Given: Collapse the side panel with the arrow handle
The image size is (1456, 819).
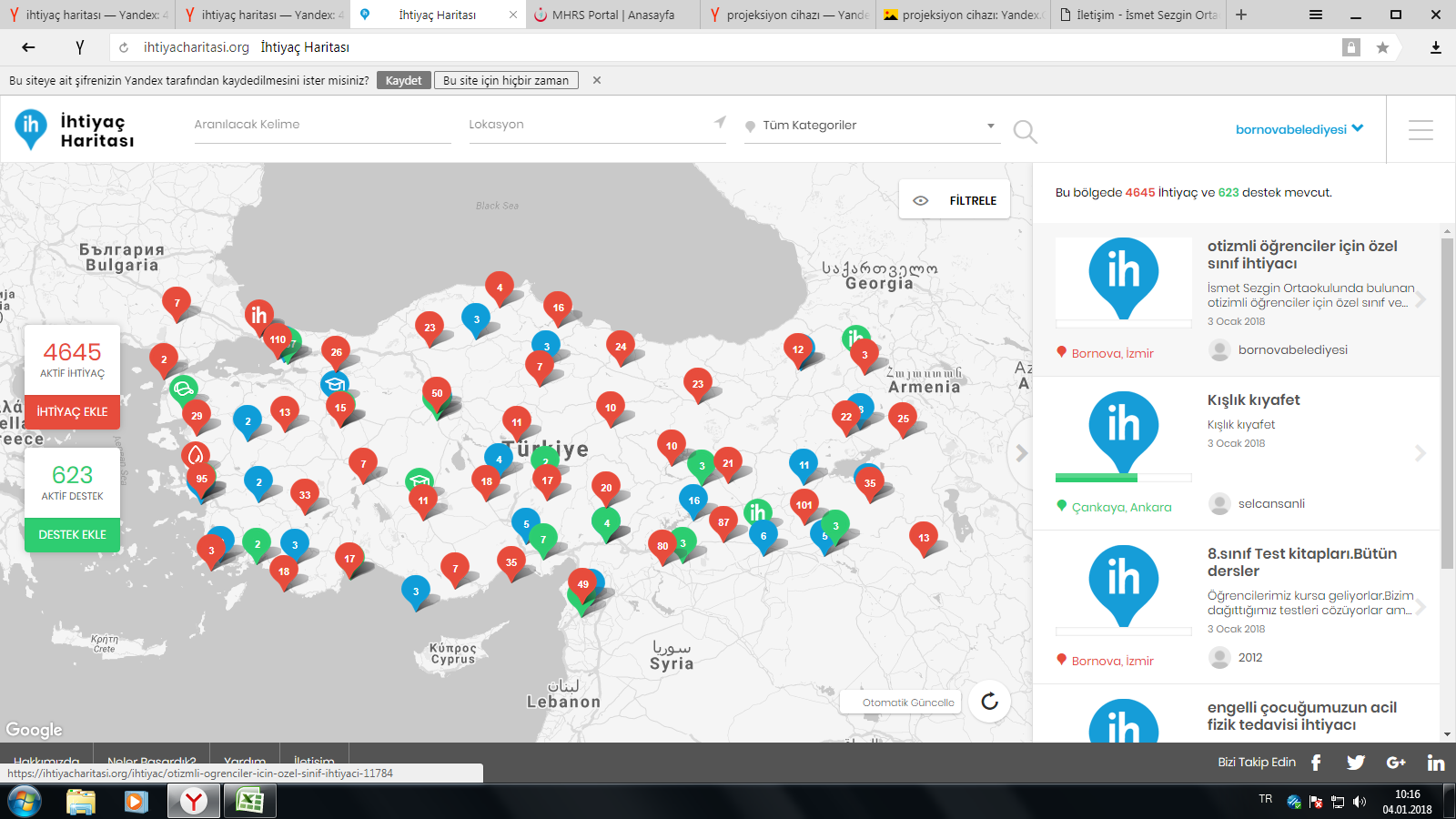Looking at the screenshot, I should tap(1021, 453).
